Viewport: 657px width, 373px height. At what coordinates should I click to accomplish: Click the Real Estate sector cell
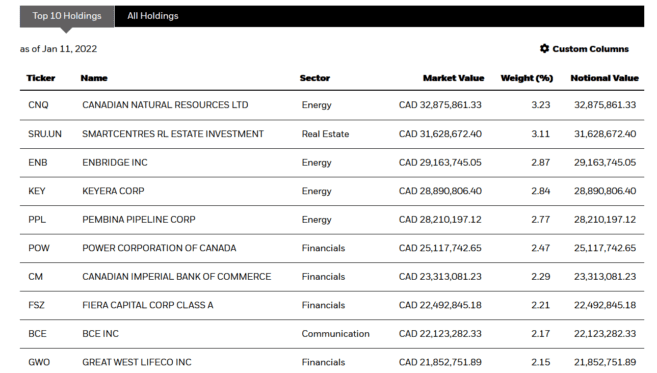pyautogui.click(x=325, y=134)
